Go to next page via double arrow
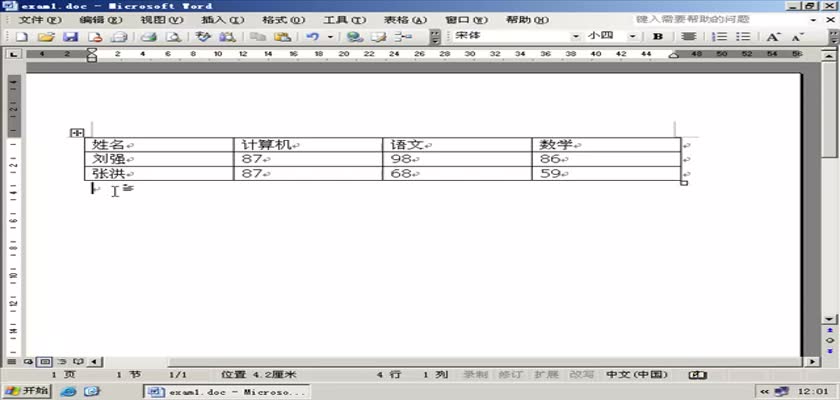 (x=829, y=350)
